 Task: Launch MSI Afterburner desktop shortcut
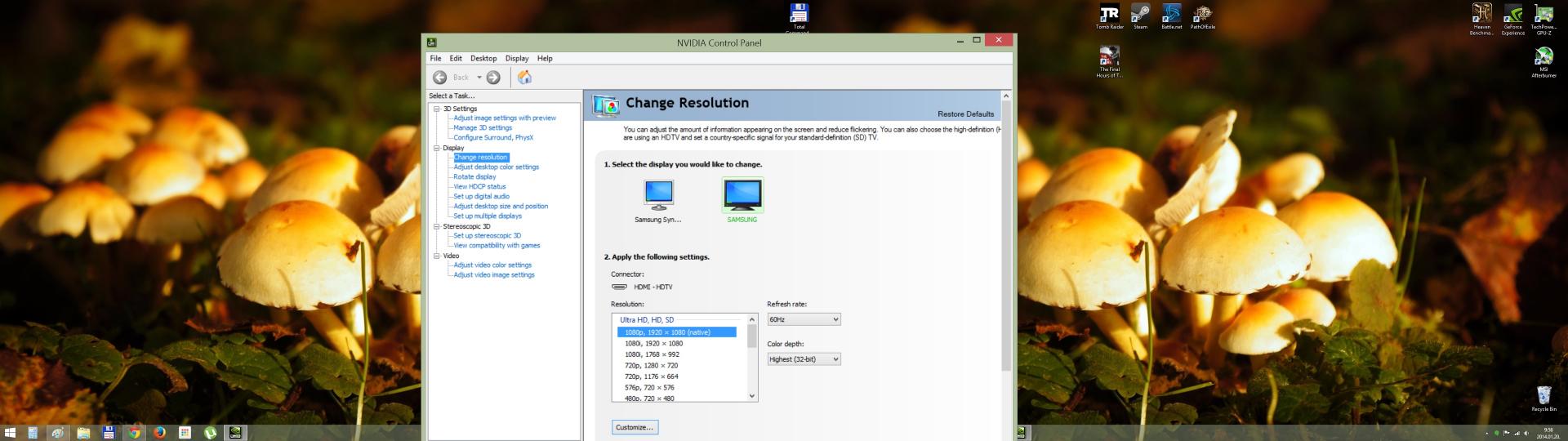[x=1543, y=61]
